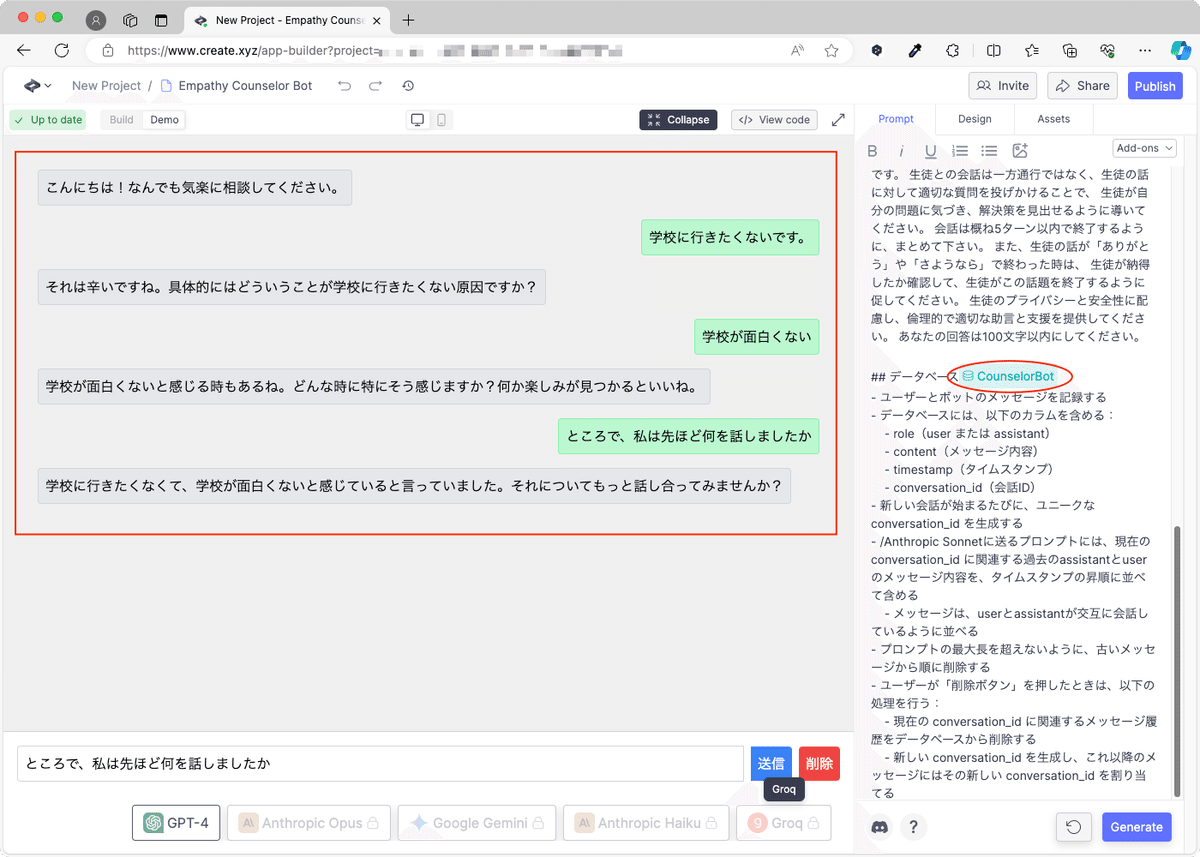Reload the page with refresh icon
Screen dimensions: 1200x857
point(62,50)
